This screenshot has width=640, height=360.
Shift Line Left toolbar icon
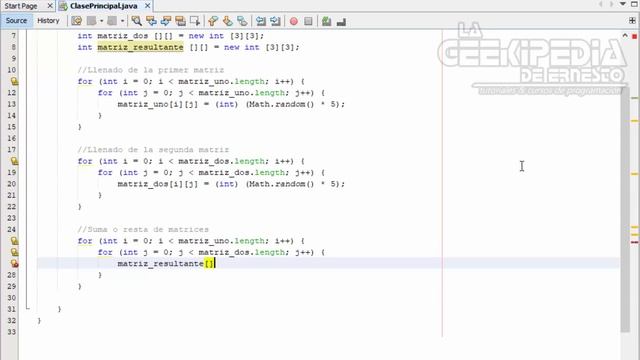pos(261,21)
